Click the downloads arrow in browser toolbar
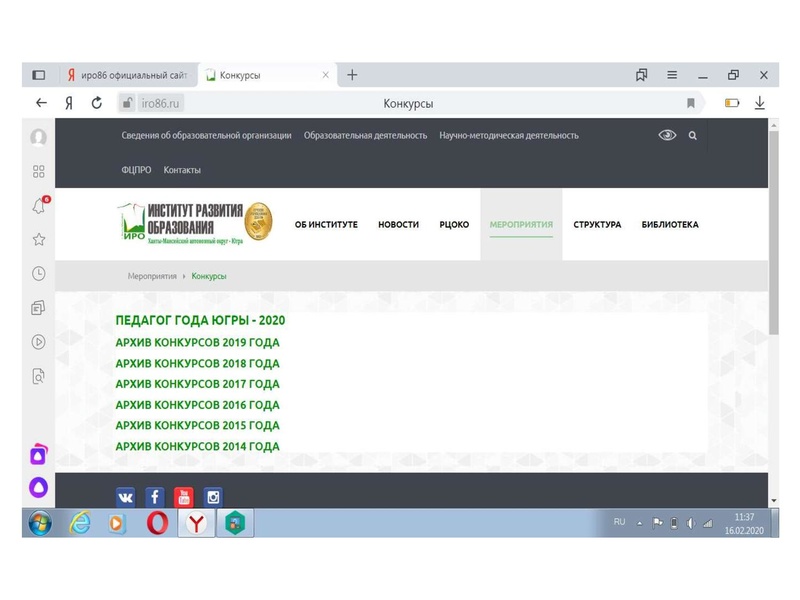This screenshot has width=800, height=600. 760,103
